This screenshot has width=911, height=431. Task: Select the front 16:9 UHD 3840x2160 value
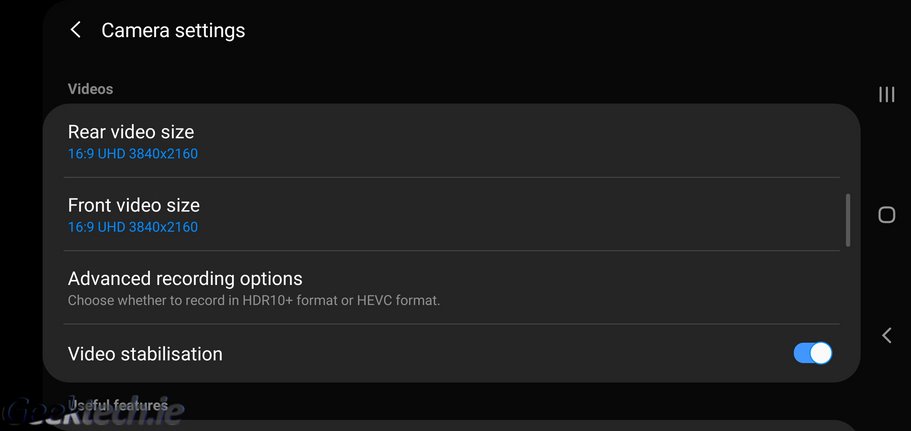pyautogui.click(x=133, y=227)
